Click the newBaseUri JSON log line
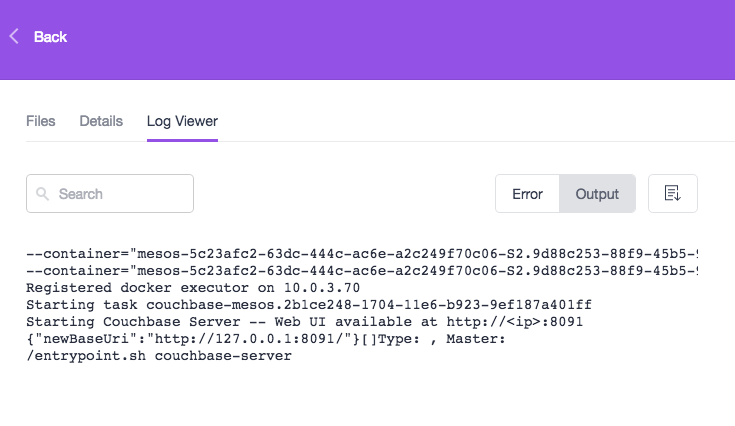This screenshot has height=426, width=735. pos(266,339)
